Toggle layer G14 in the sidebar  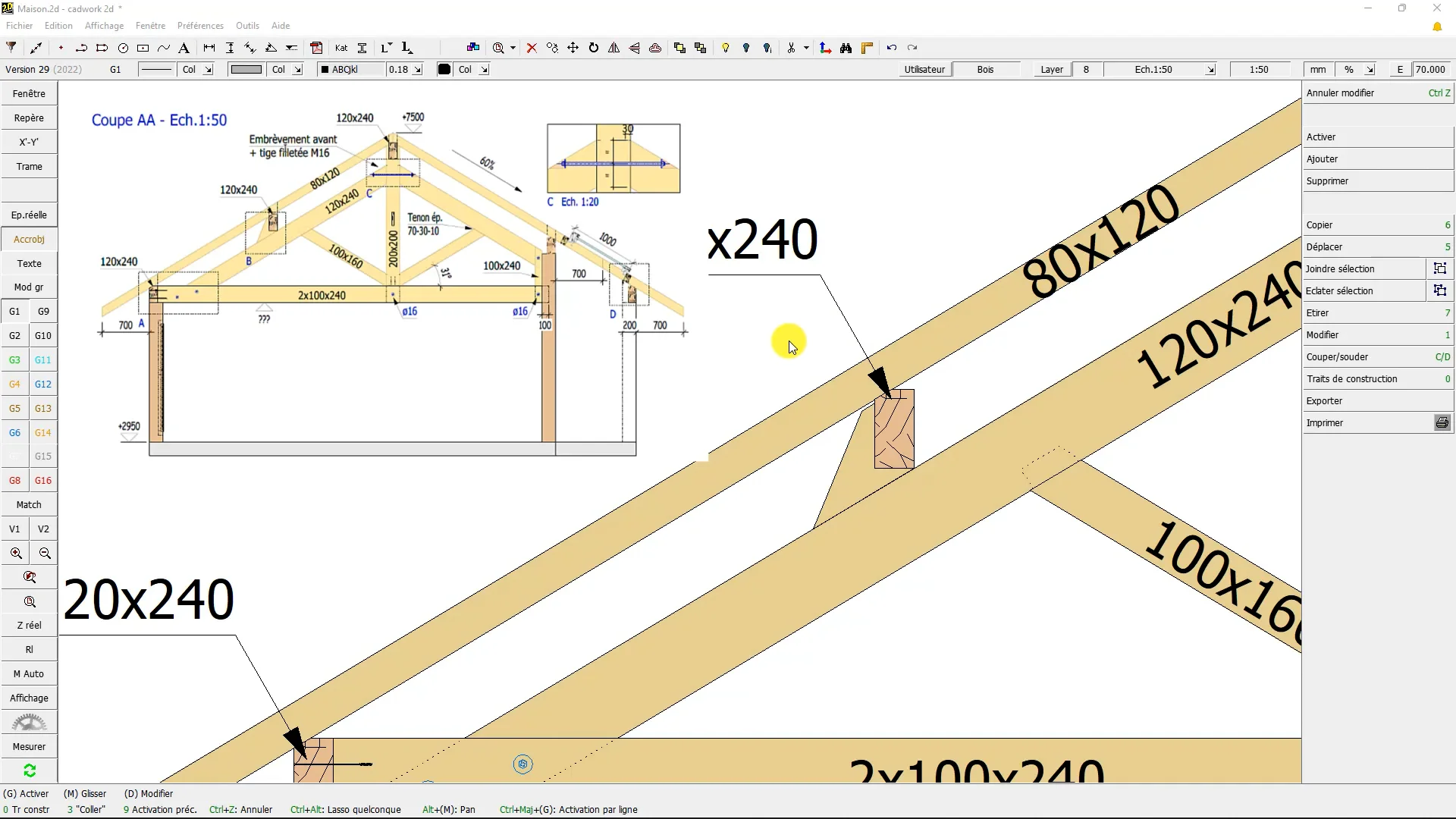[43, 432]
